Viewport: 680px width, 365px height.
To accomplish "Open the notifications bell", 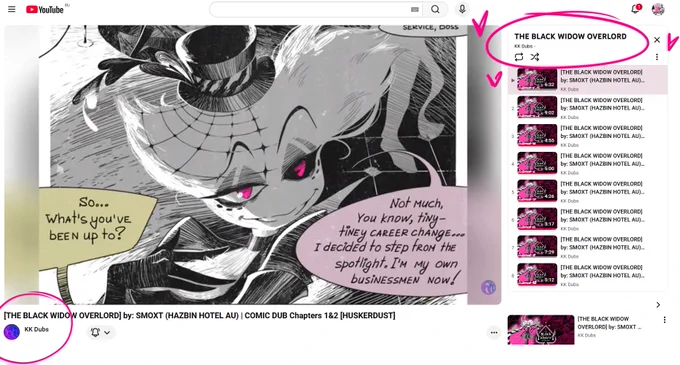I will click(x=635, y=9).
